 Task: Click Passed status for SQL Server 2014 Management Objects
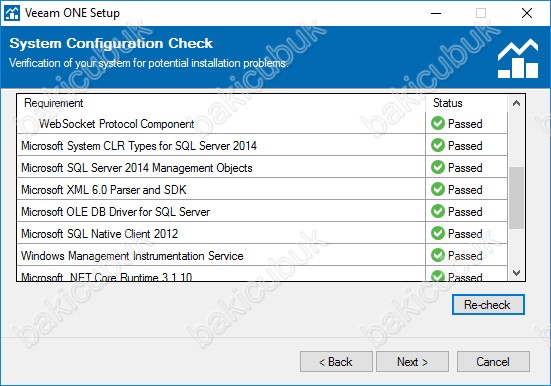pos(465,168)
